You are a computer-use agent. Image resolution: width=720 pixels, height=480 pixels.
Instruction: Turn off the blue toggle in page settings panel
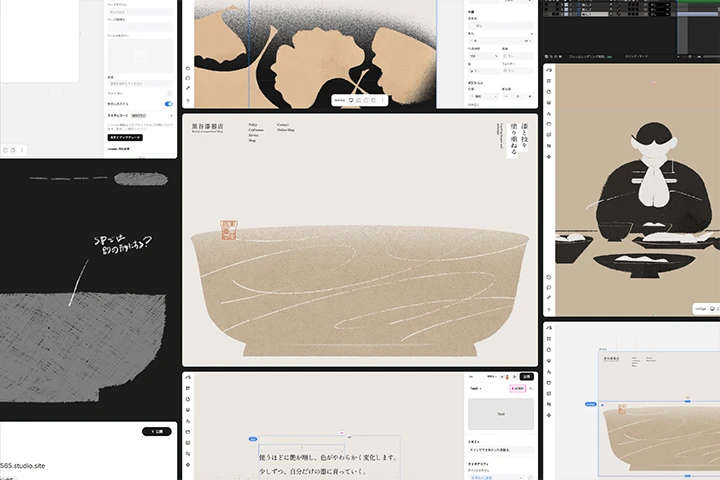pos(169,104)
